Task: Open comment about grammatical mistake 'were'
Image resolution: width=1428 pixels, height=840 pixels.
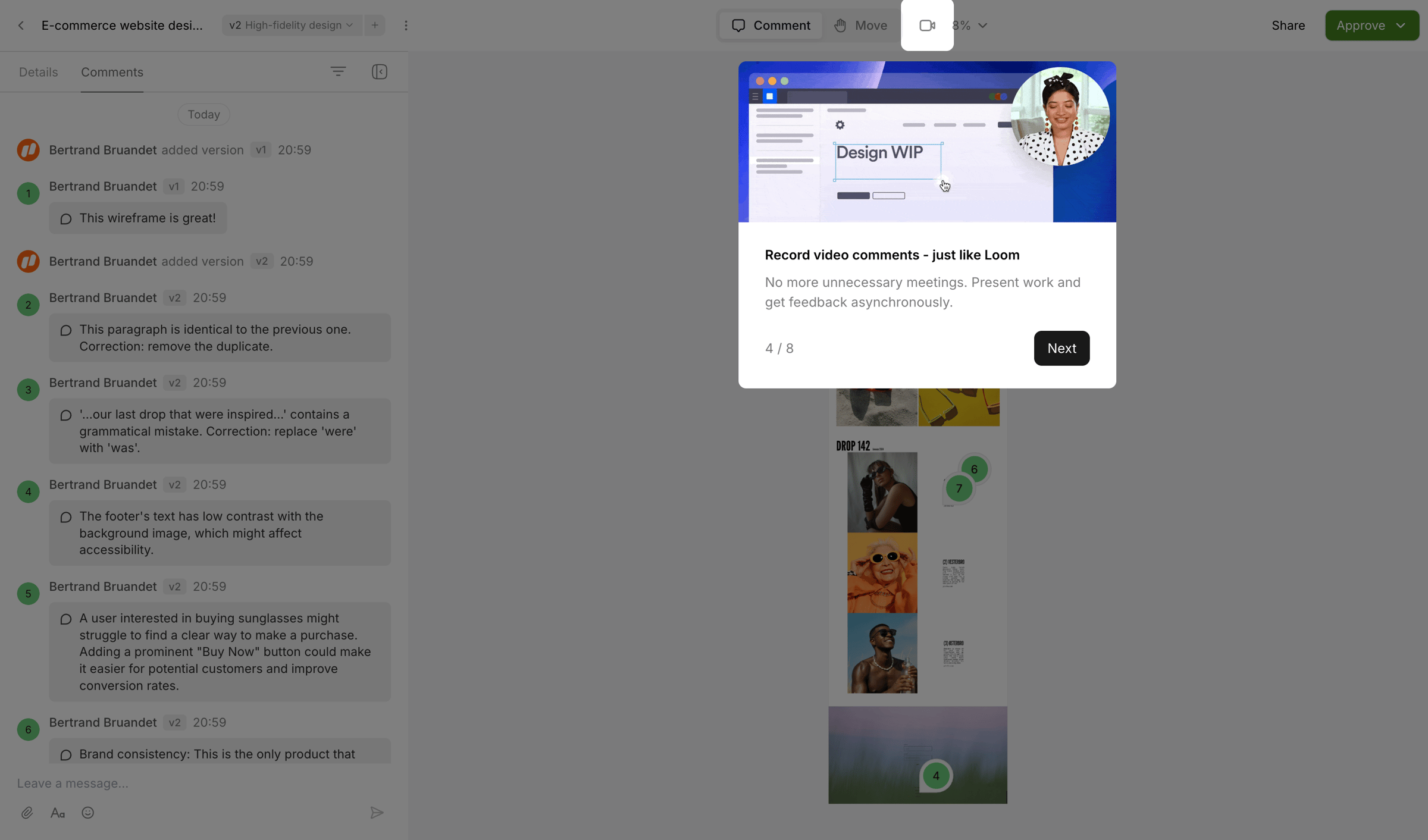Action: 220,431
